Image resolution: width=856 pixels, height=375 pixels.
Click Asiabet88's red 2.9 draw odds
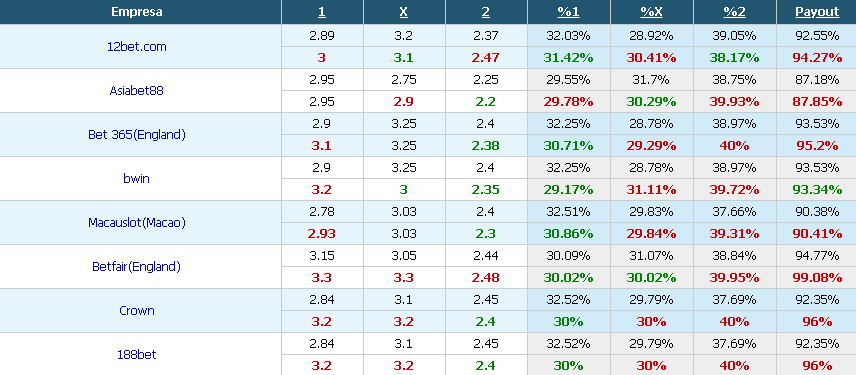click(x=404, y=102)
